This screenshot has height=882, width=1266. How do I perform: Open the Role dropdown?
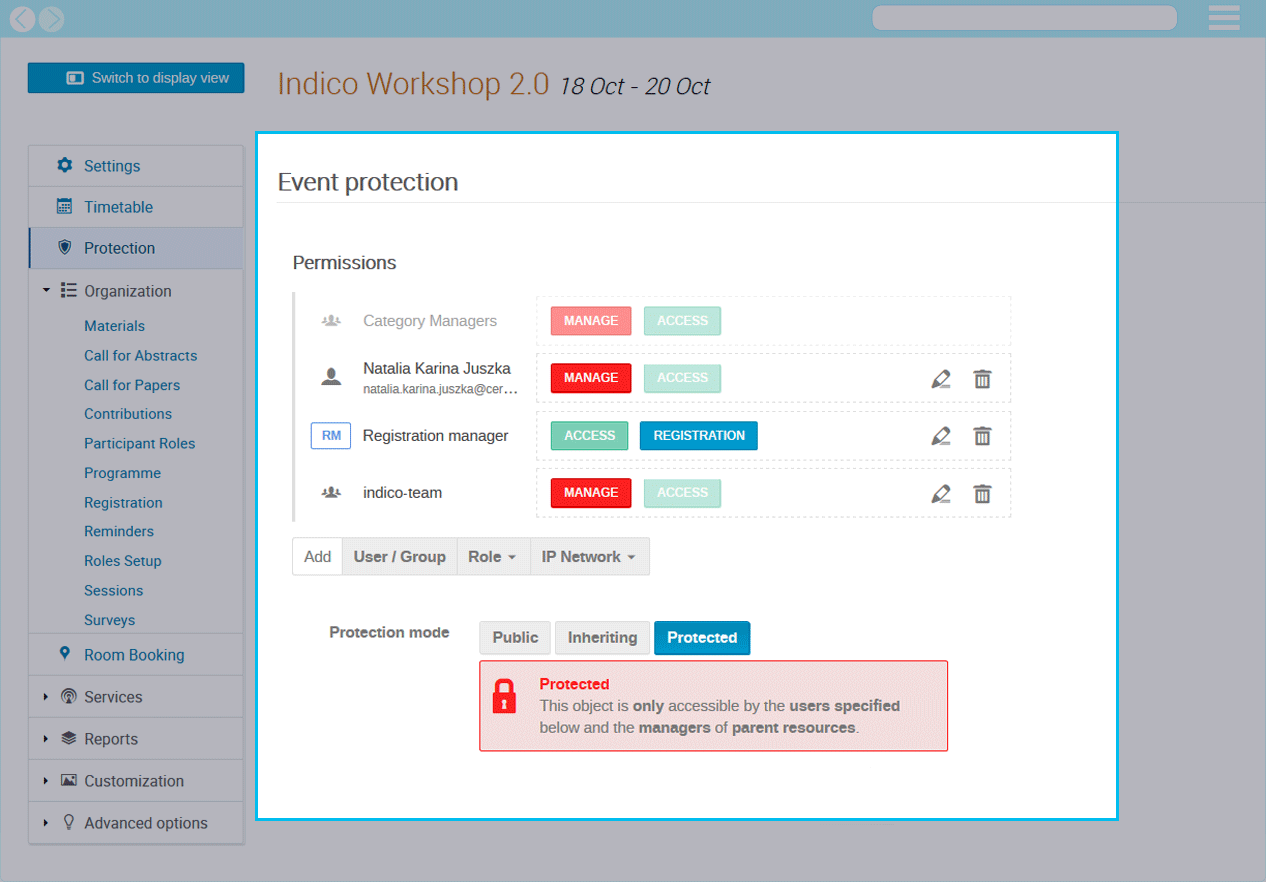click(492, 557)
